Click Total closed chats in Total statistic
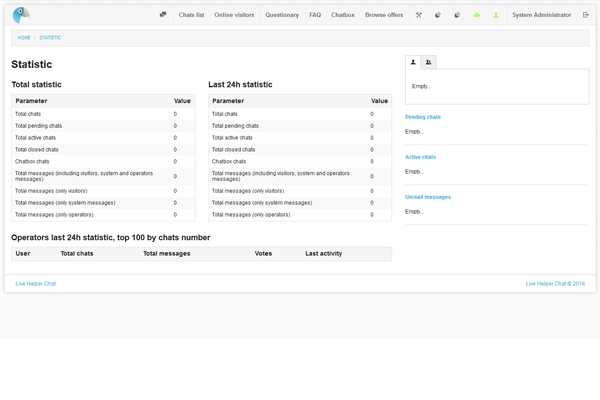600x400 pixels. [x=103, y=150]
